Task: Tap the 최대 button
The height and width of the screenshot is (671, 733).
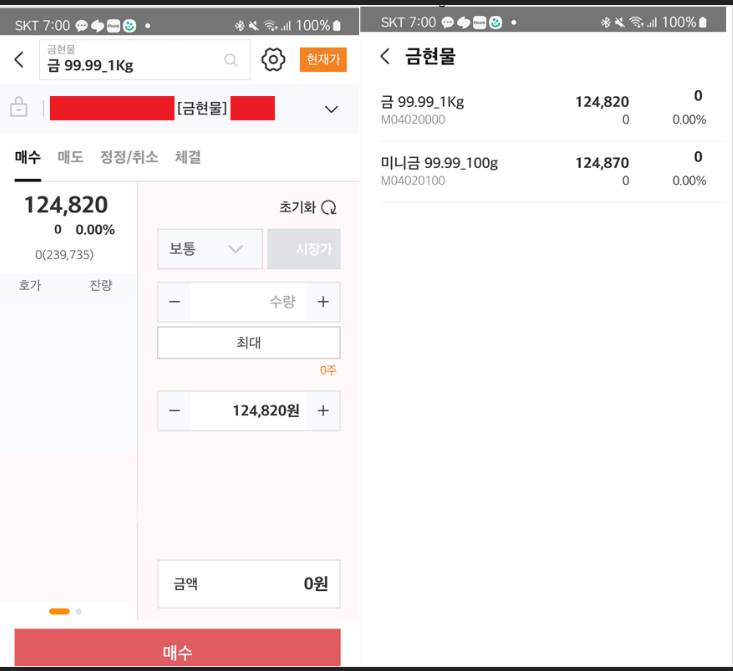Action: (249, 343)
